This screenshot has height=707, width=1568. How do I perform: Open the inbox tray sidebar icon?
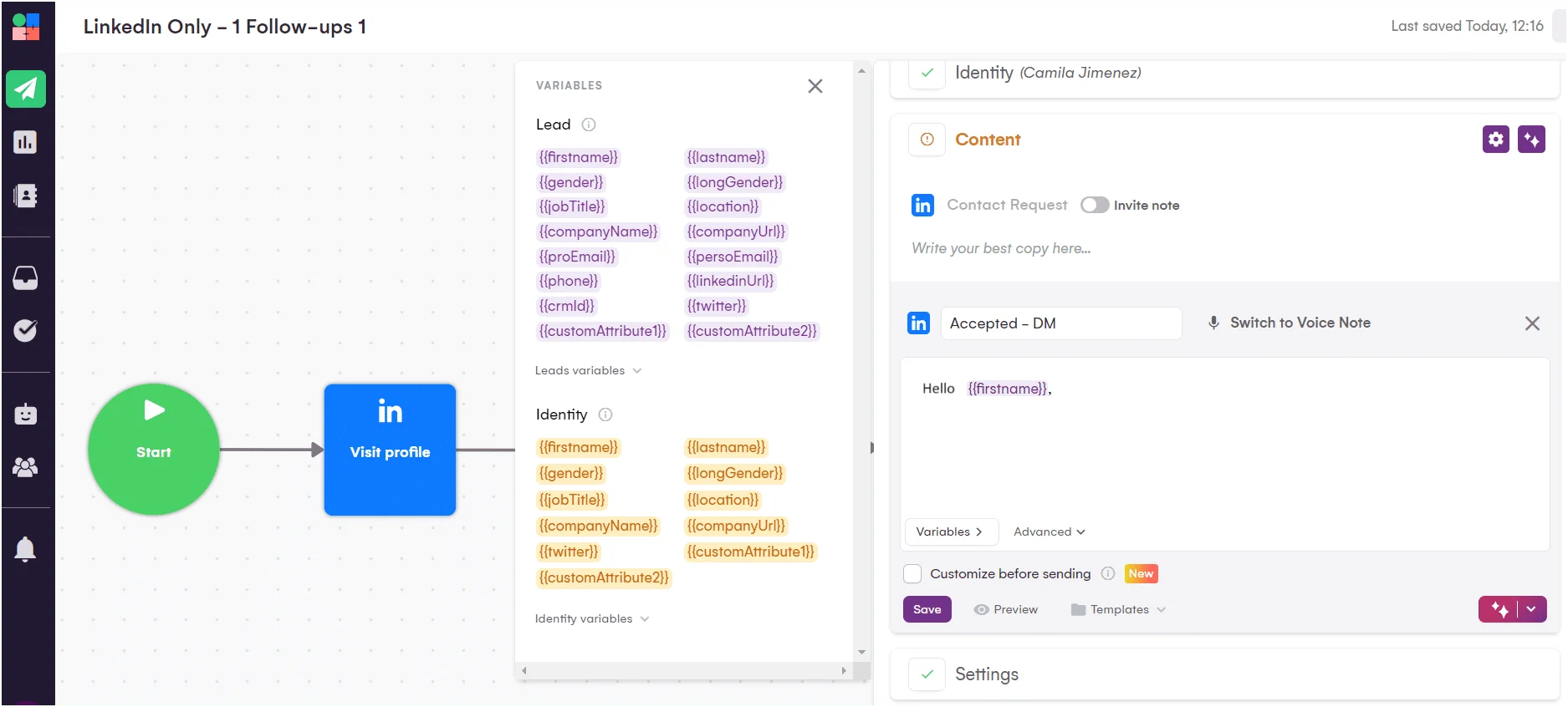[x=25, y=277]
